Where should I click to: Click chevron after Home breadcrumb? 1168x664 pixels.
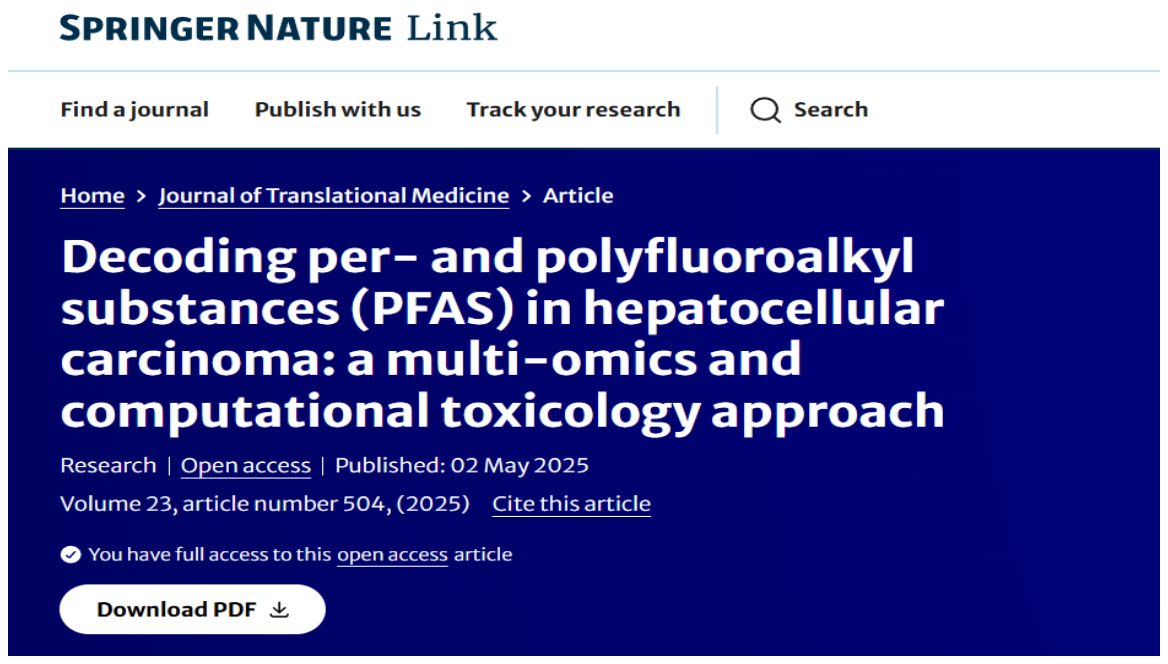tap(142, 196)
